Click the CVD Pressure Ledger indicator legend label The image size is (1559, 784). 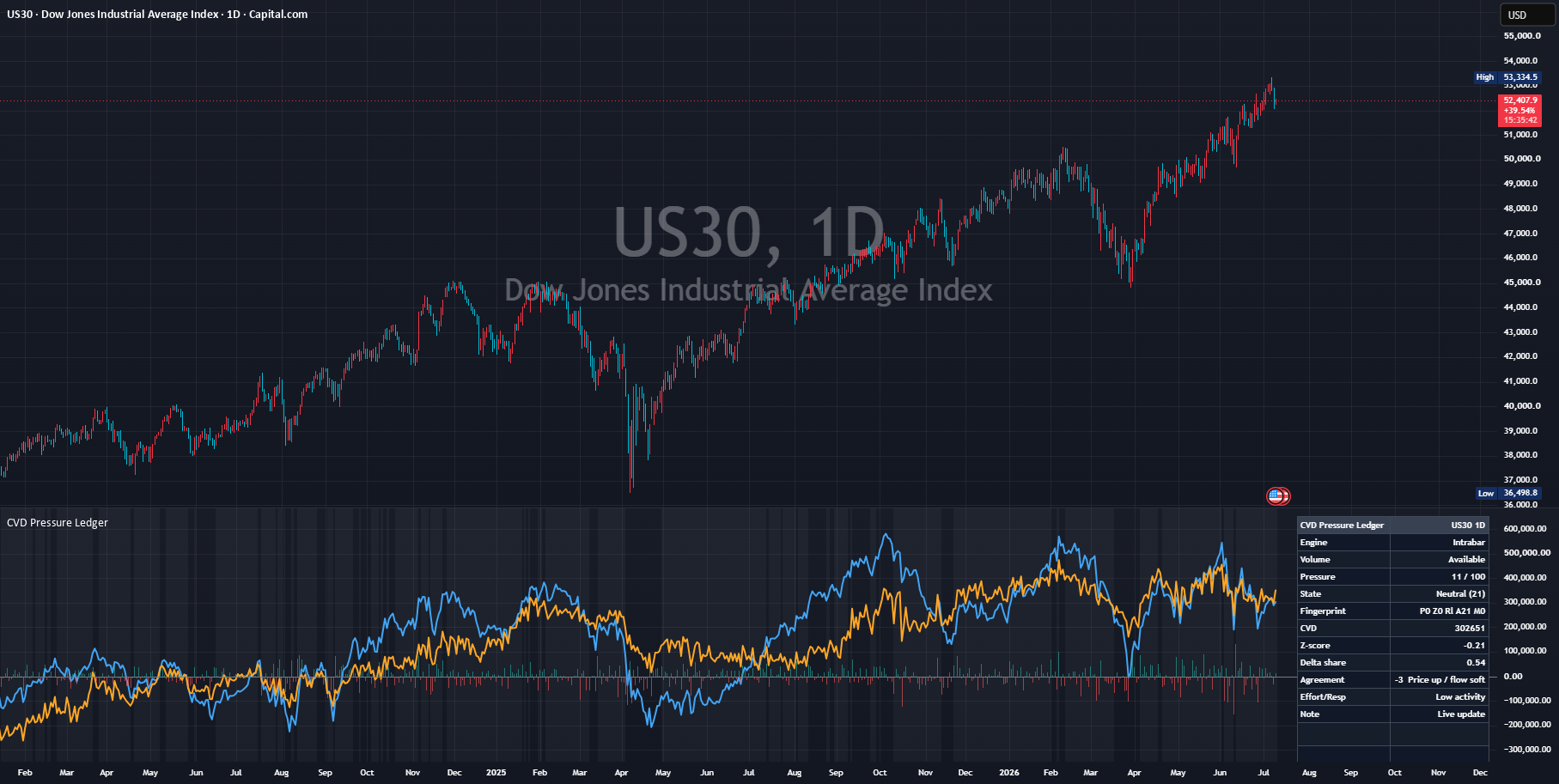[x=58, y=522]
